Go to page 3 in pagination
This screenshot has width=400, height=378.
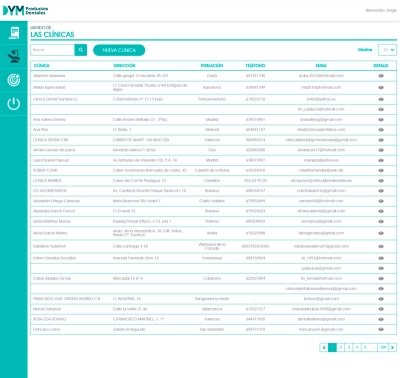(x=349, y=347)
